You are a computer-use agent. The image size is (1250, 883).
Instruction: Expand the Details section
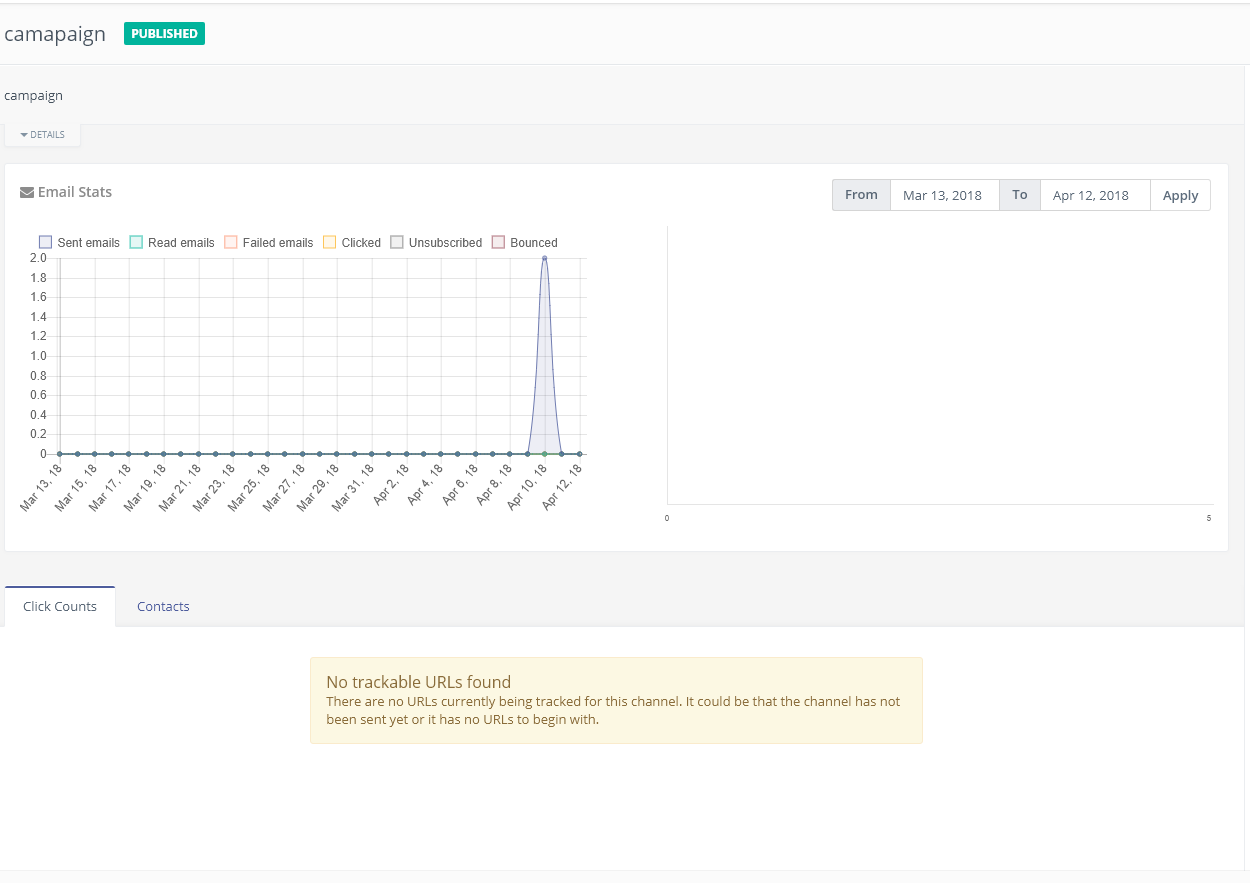point(42,134)
